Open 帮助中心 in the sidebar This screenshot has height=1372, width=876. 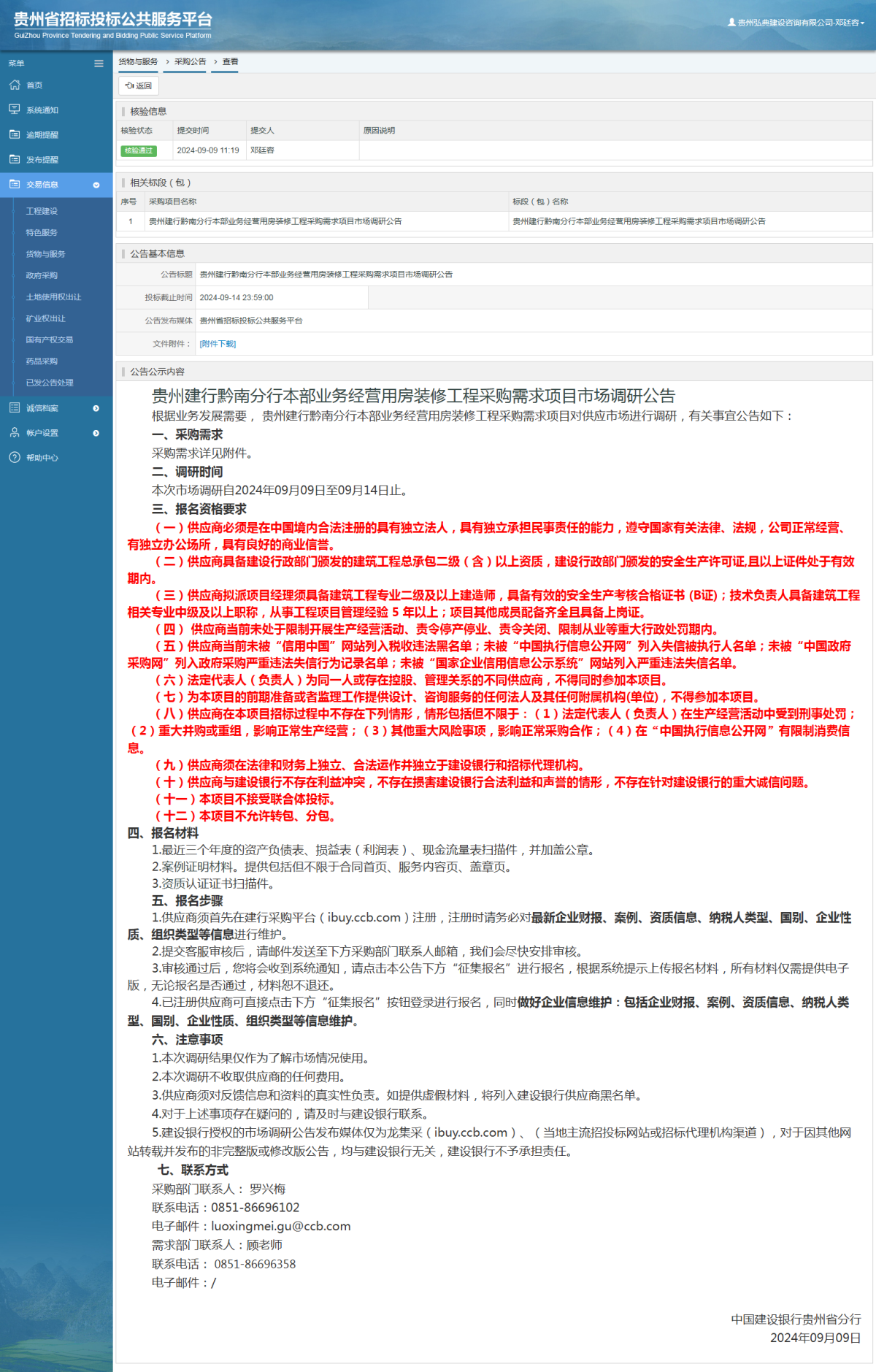(42, 458)
